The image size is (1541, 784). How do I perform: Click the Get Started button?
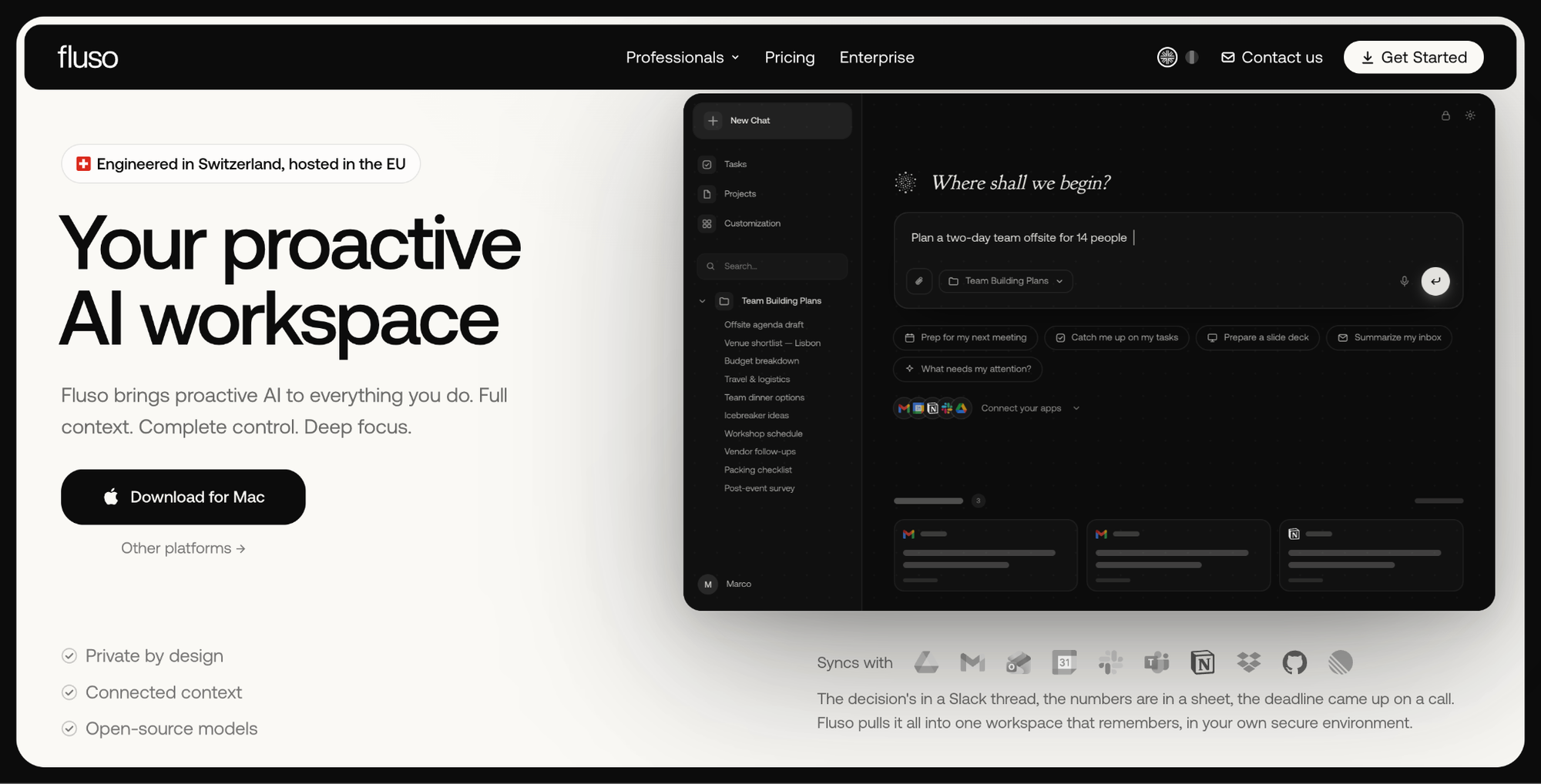click(1414, 57)
